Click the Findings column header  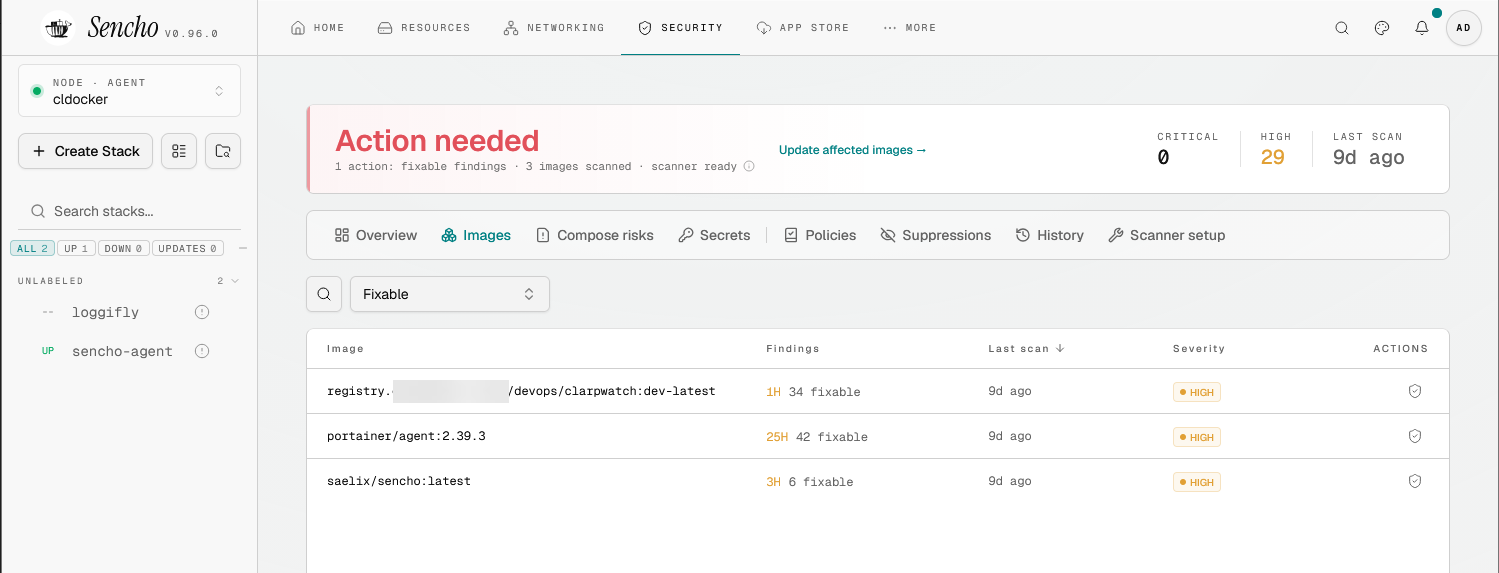792,348
